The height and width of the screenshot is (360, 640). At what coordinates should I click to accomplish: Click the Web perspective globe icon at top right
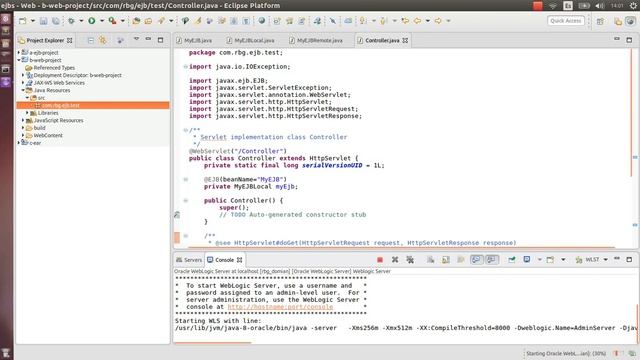click(x=631, y=21)
